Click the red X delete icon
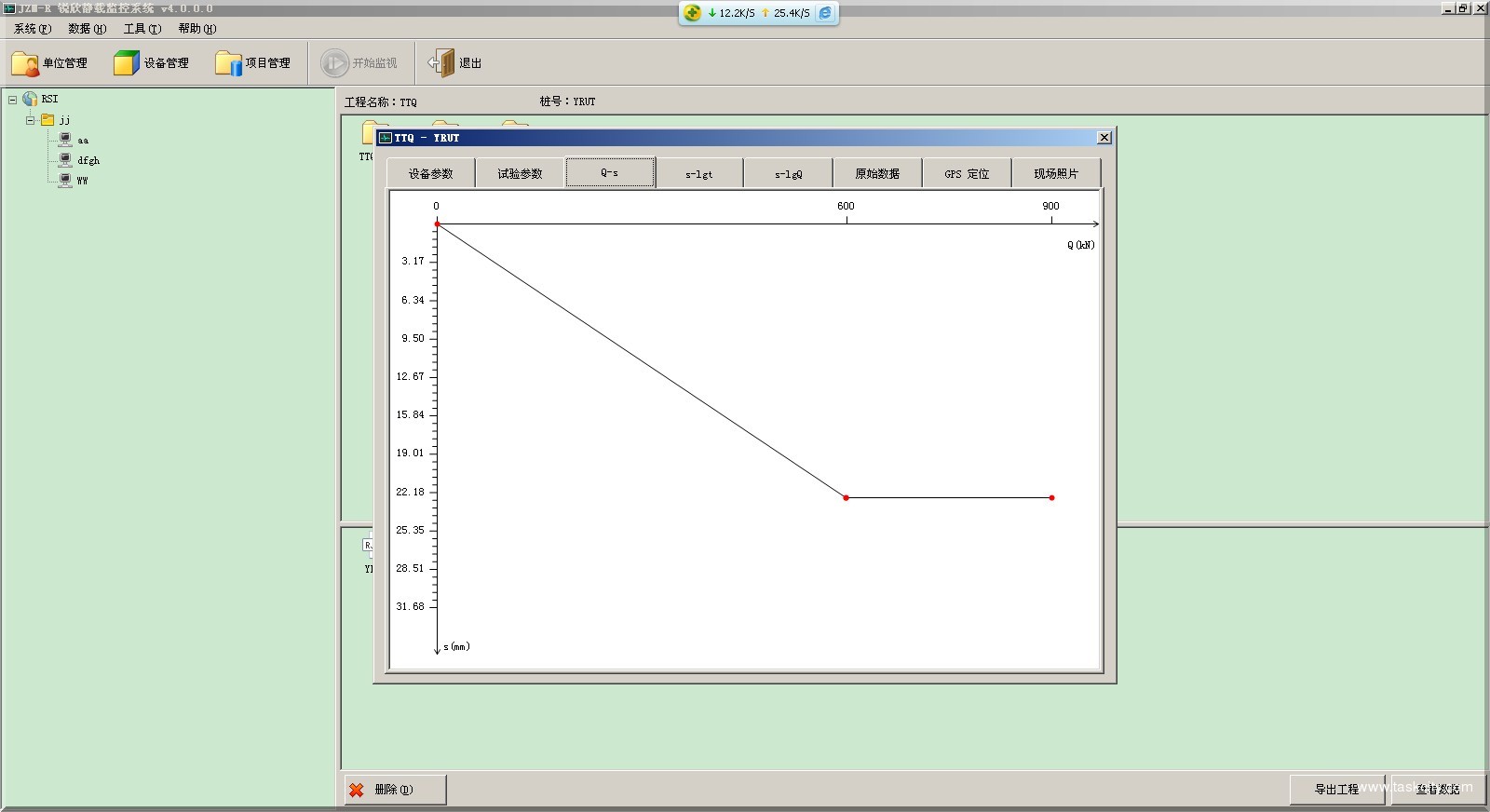1490x812 pixels. (x=357, y=790)
